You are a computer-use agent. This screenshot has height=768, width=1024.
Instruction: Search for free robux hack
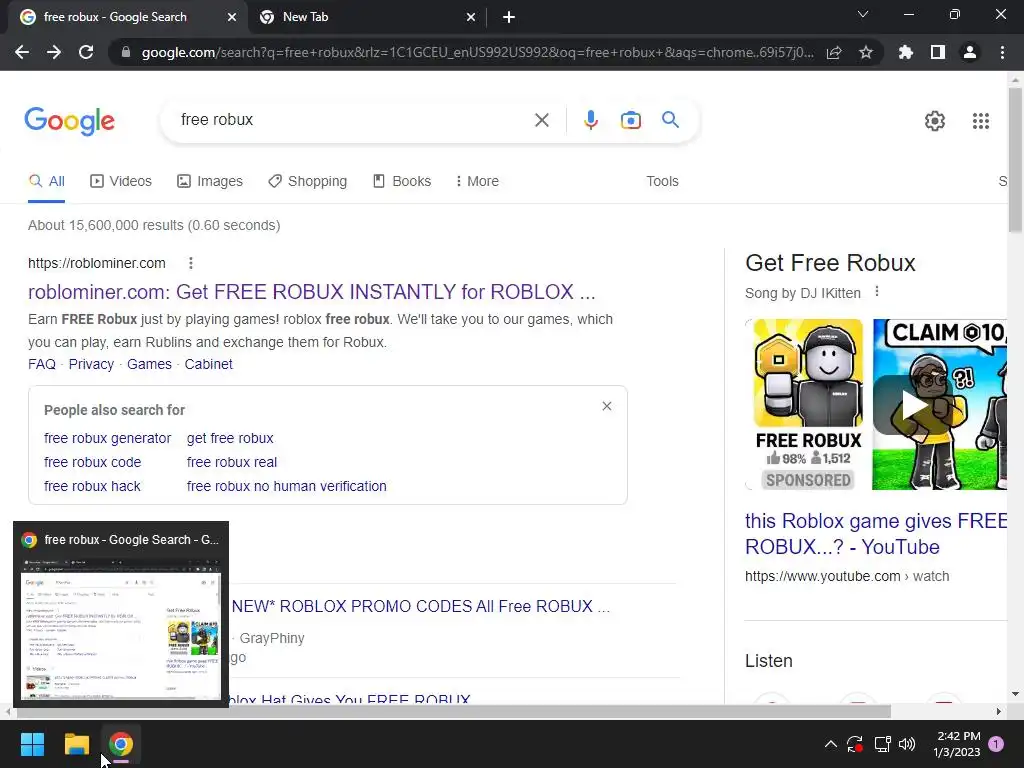point(92,487)
